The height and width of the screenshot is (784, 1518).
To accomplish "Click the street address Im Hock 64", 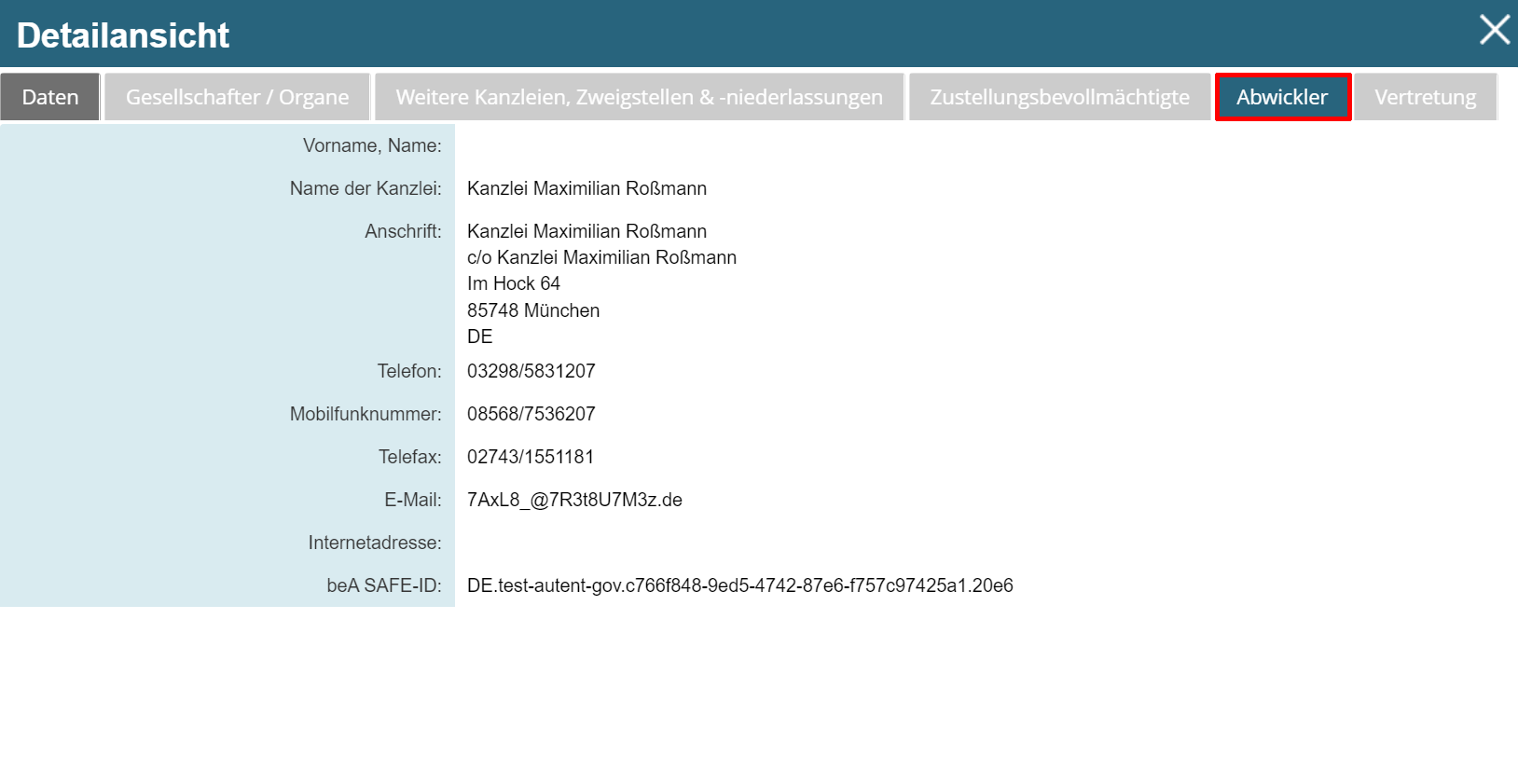I will tap(514, 283).
